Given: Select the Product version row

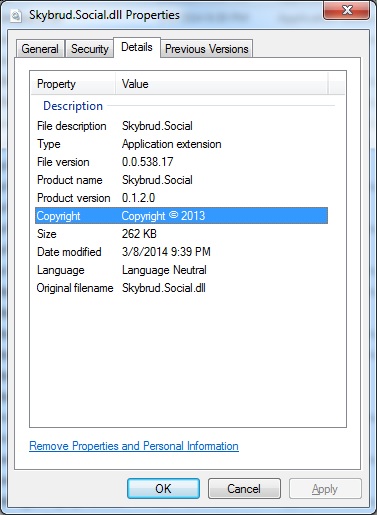Looking at the screenshot, I should (181, 198).
